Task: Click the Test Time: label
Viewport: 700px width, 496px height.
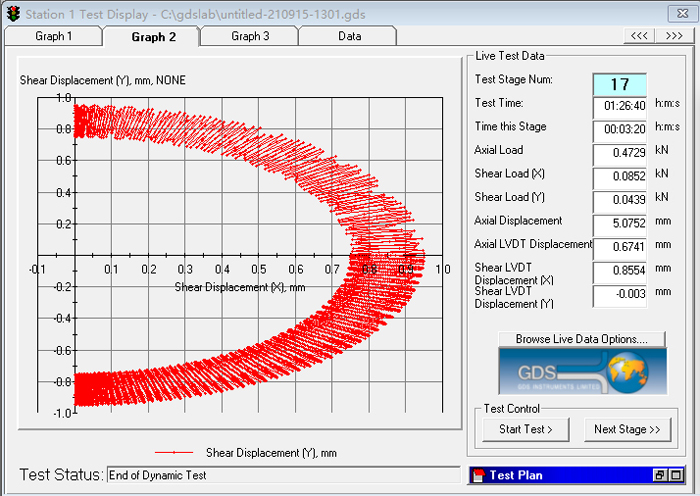Action: point(499,103)
